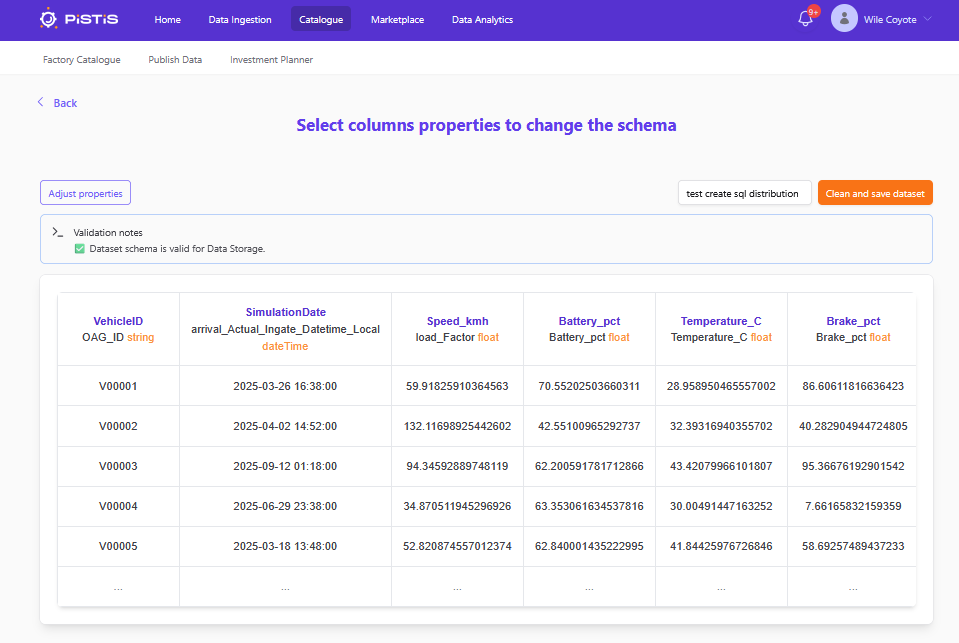The height and width of the screenshot is (643, 959).
Task: Click date 2025-09-12 01:18:00
Action: pos(285,466)
